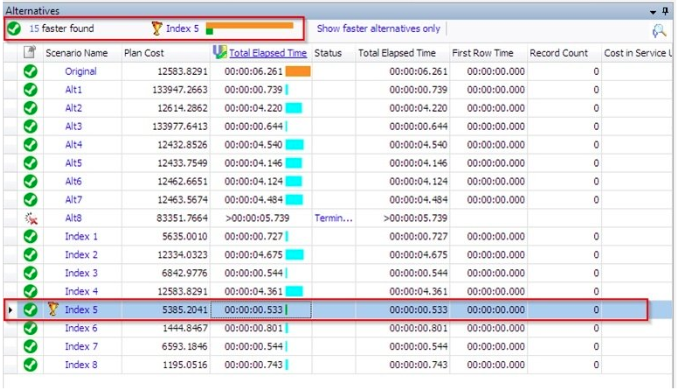
Task: Click the Status column header
Action: (x=328, y=53)
